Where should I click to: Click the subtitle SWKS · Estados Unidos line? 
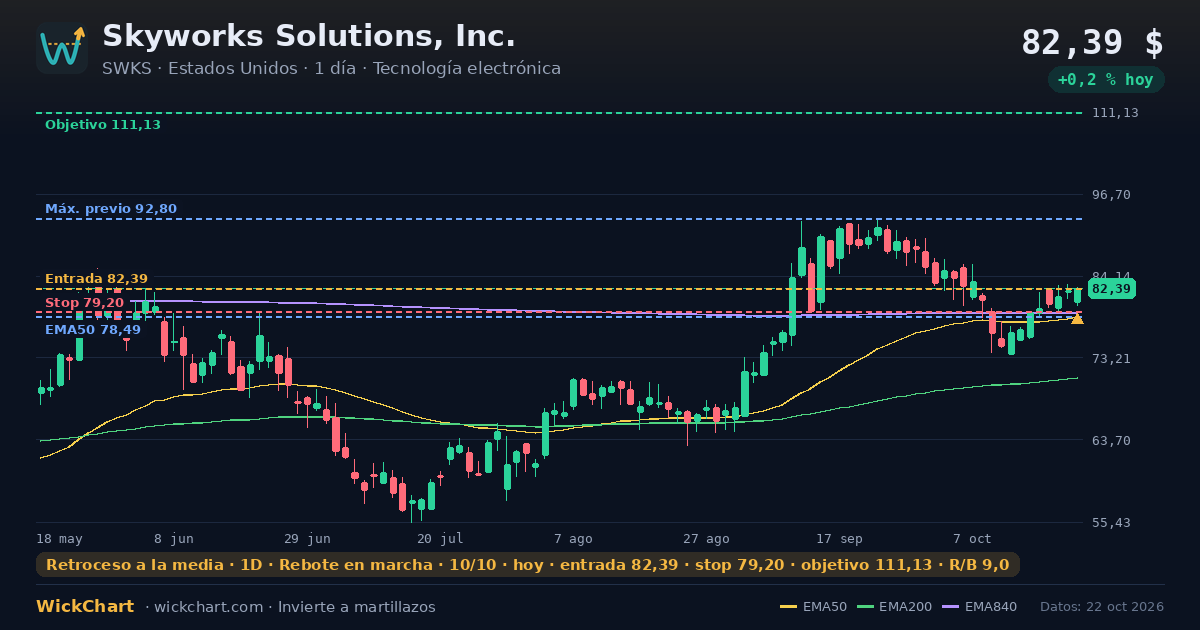point(331,68)
